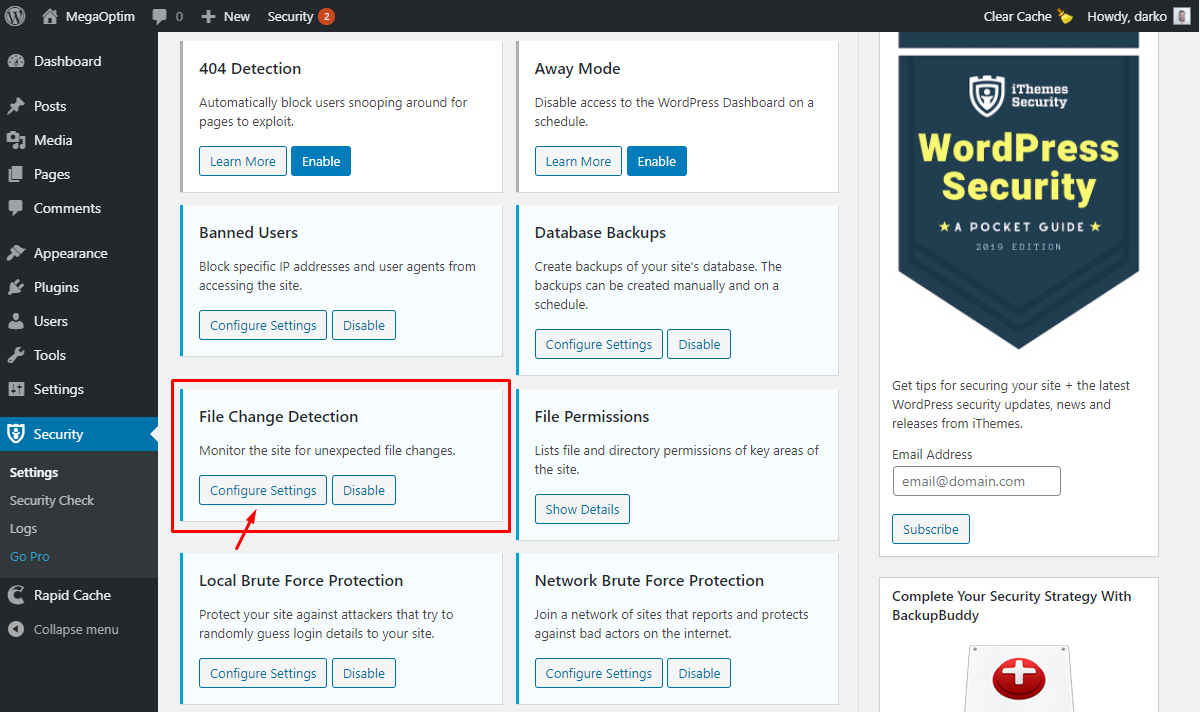Click the Pages icon in sidebar

(16, 174)
